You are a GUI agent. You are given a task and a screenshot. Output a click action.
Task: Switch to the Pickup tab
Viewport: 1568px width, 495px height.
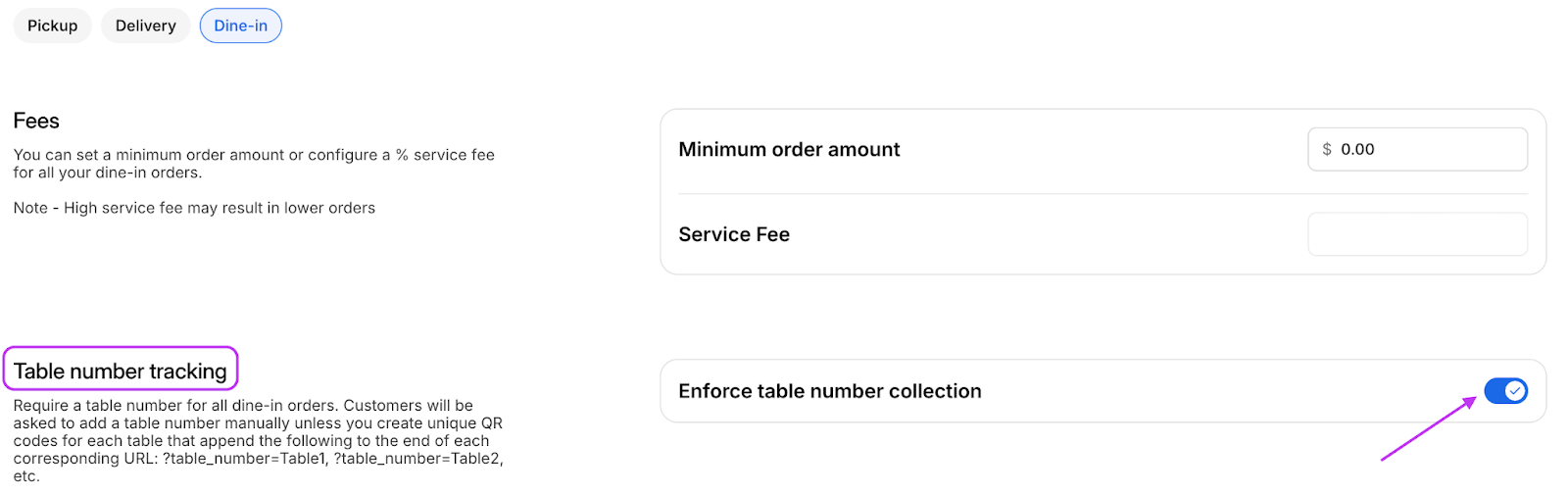(52, 25)
